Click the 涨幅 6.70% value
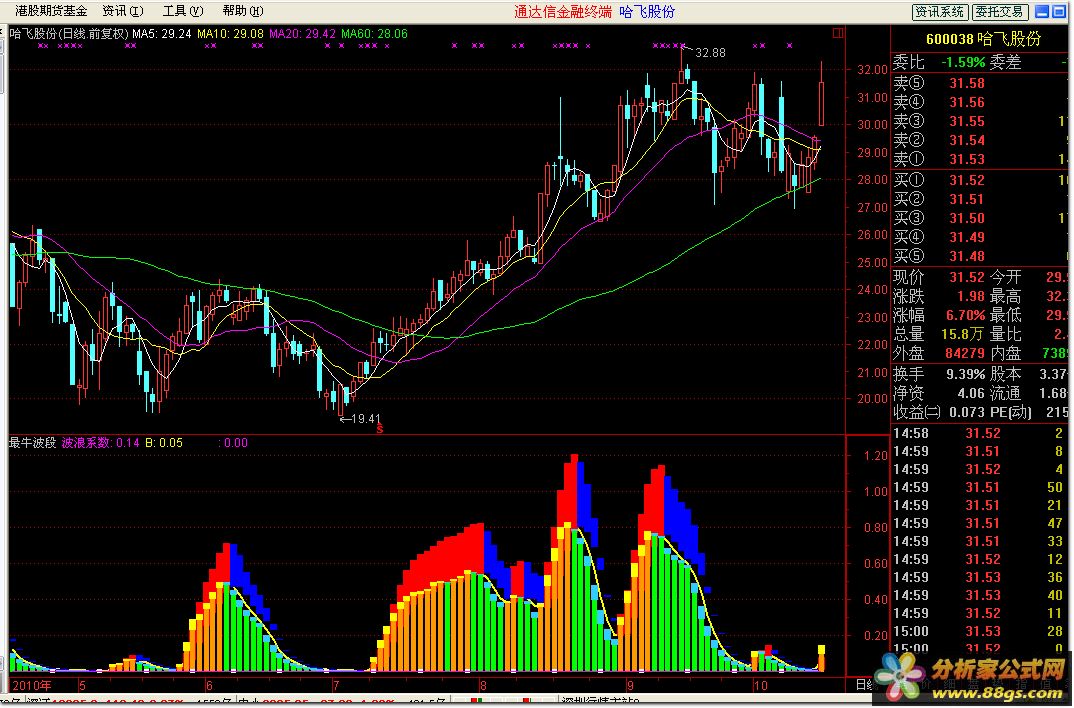 [x=966, y=316]
